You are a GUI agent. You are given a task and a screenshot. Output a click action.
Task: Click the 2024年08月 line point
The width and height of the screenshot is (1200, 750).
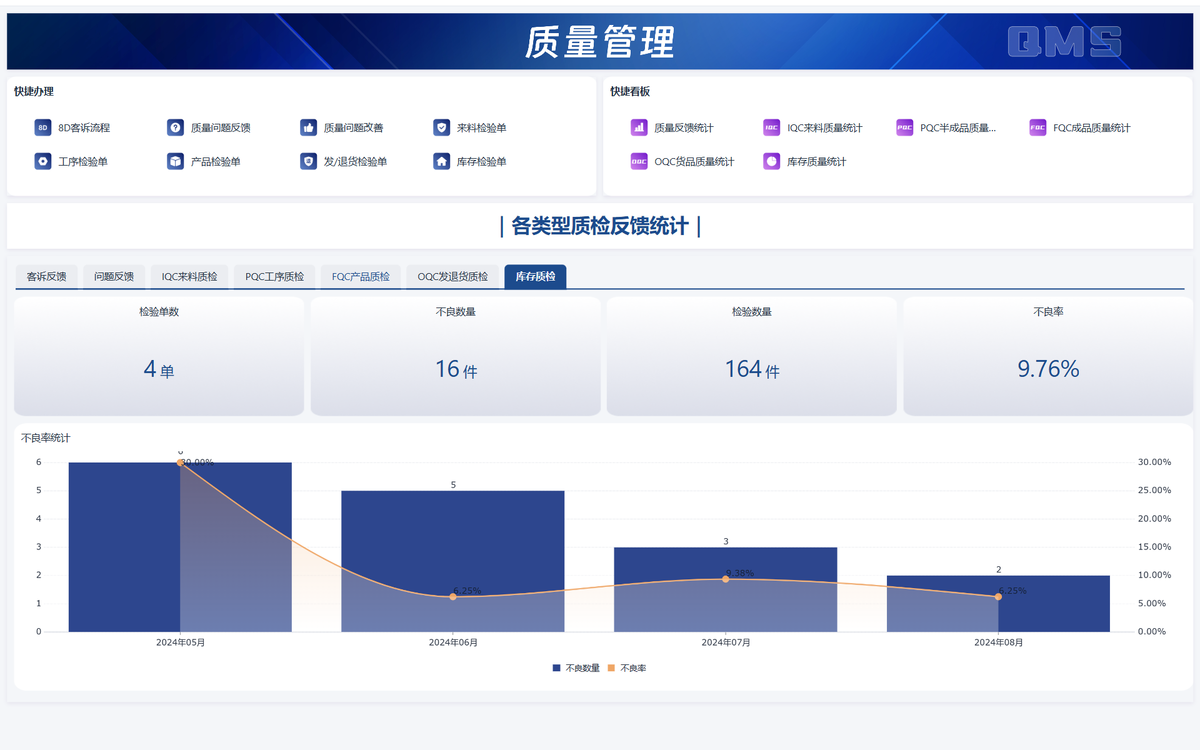click(998, 597)
